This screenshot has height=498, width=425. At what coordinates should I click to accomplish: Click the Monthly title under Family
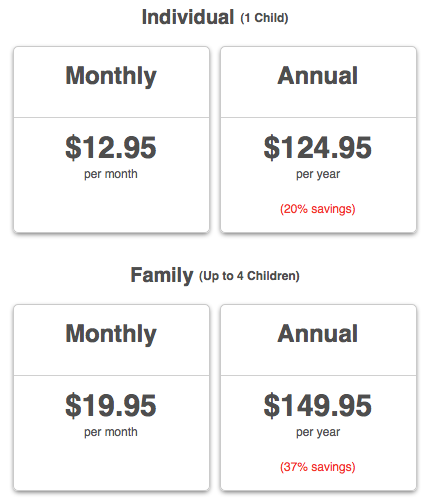(111, 334)
